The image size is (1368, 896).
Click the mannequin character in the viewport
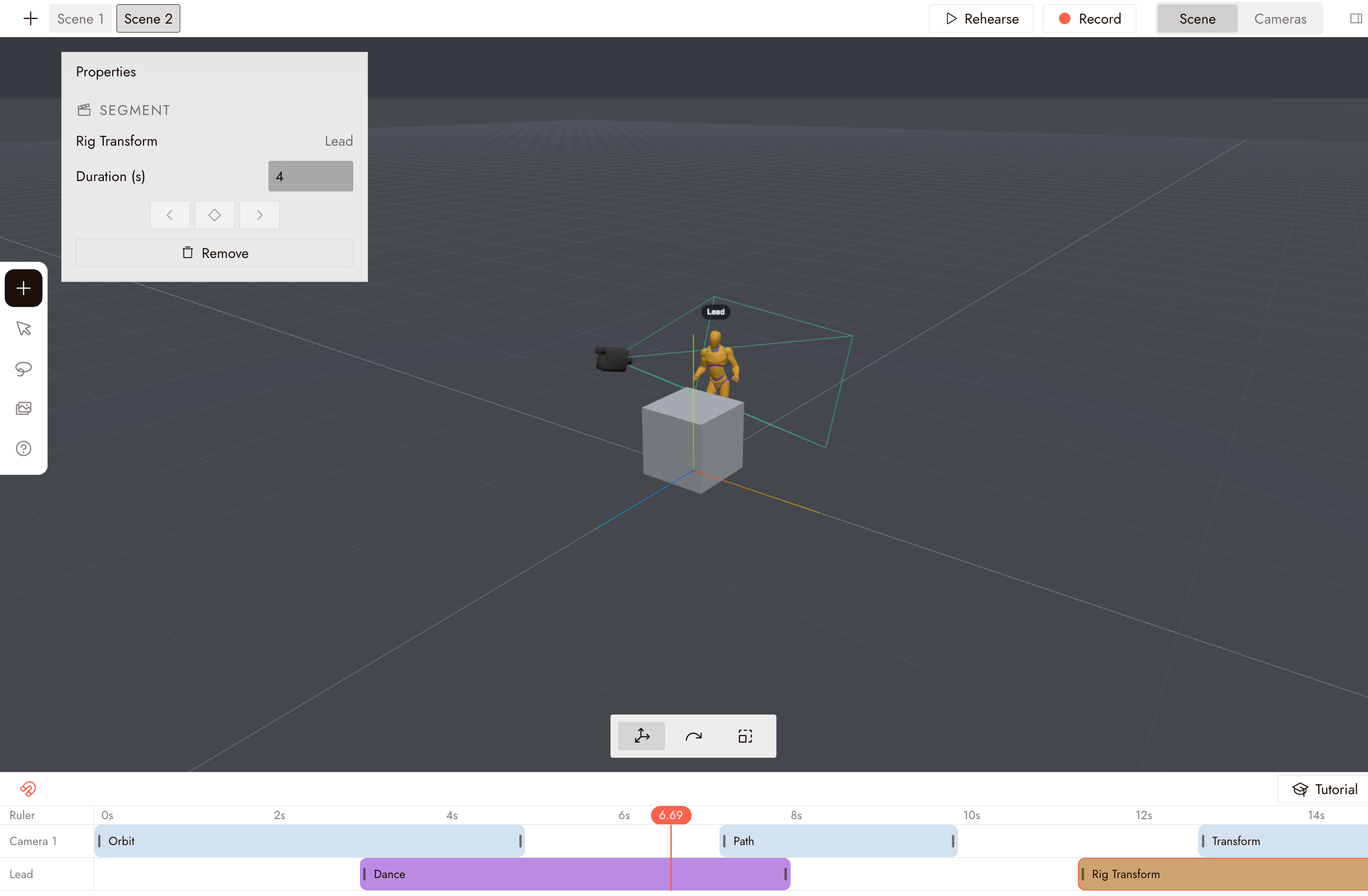[x=716, y=364]
